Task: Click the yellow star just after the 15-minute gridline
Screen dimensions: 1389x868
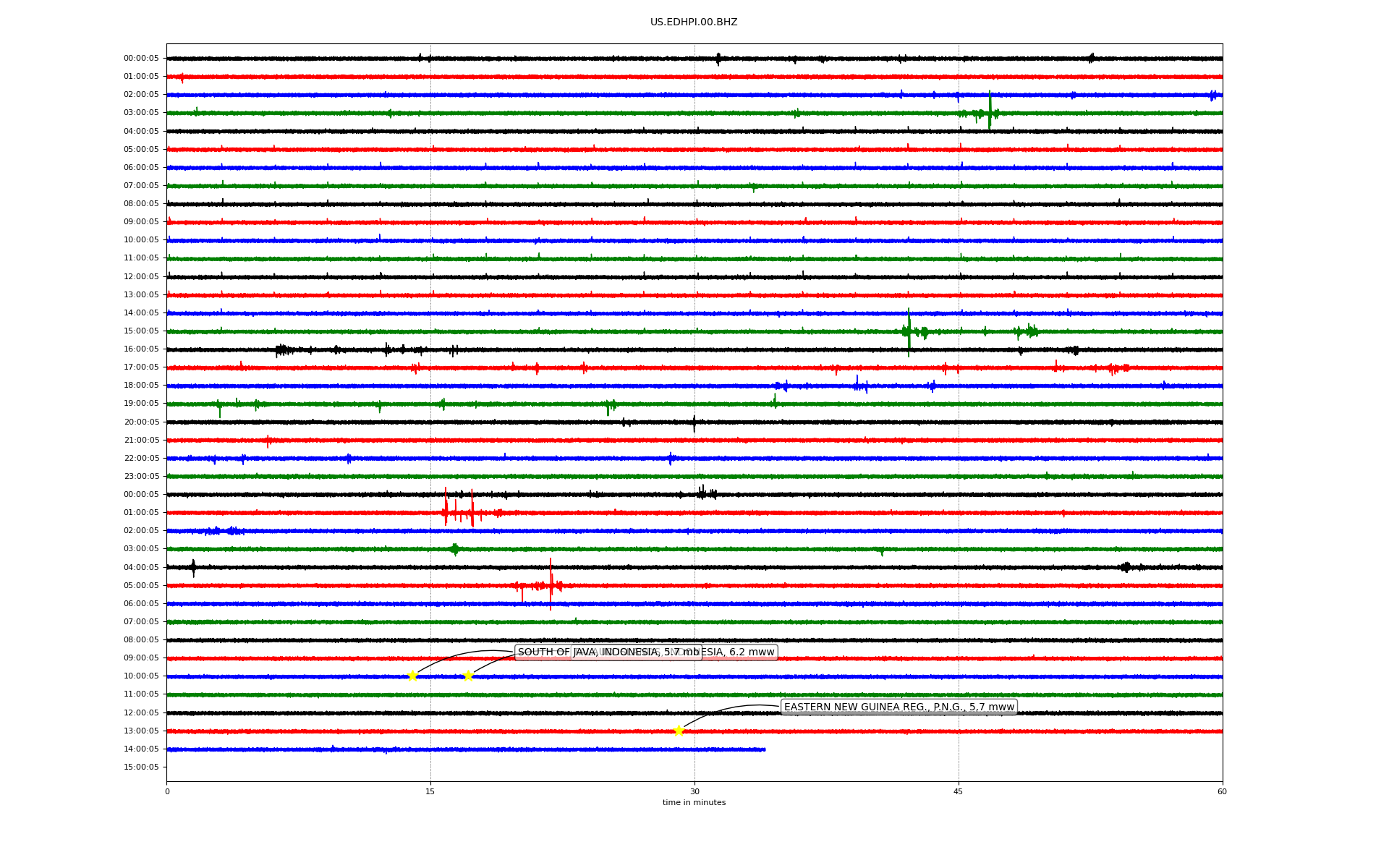Action: 468,676
